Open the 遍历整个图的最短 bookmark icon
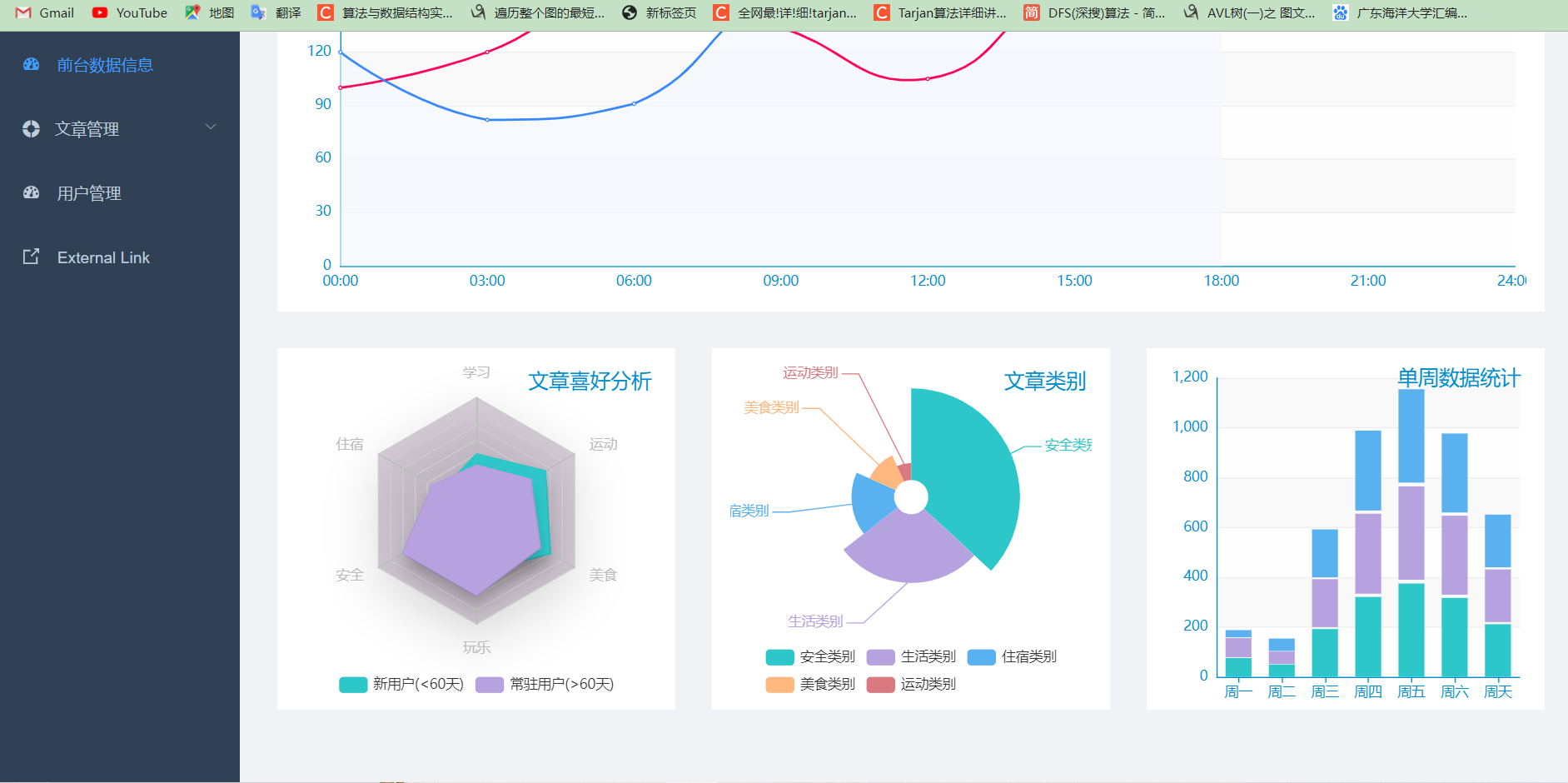 click(x=478, y=12)
